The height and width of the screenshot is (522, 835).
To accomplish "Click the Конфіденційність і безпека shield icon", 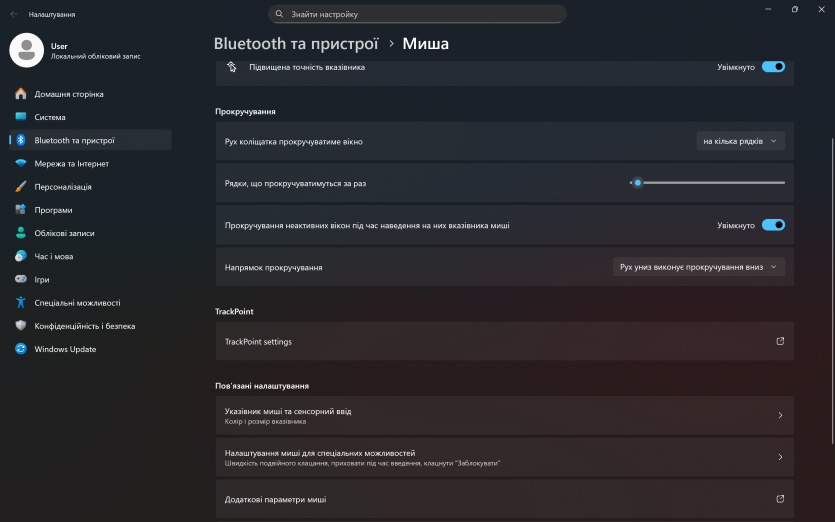I will point(20,326).
